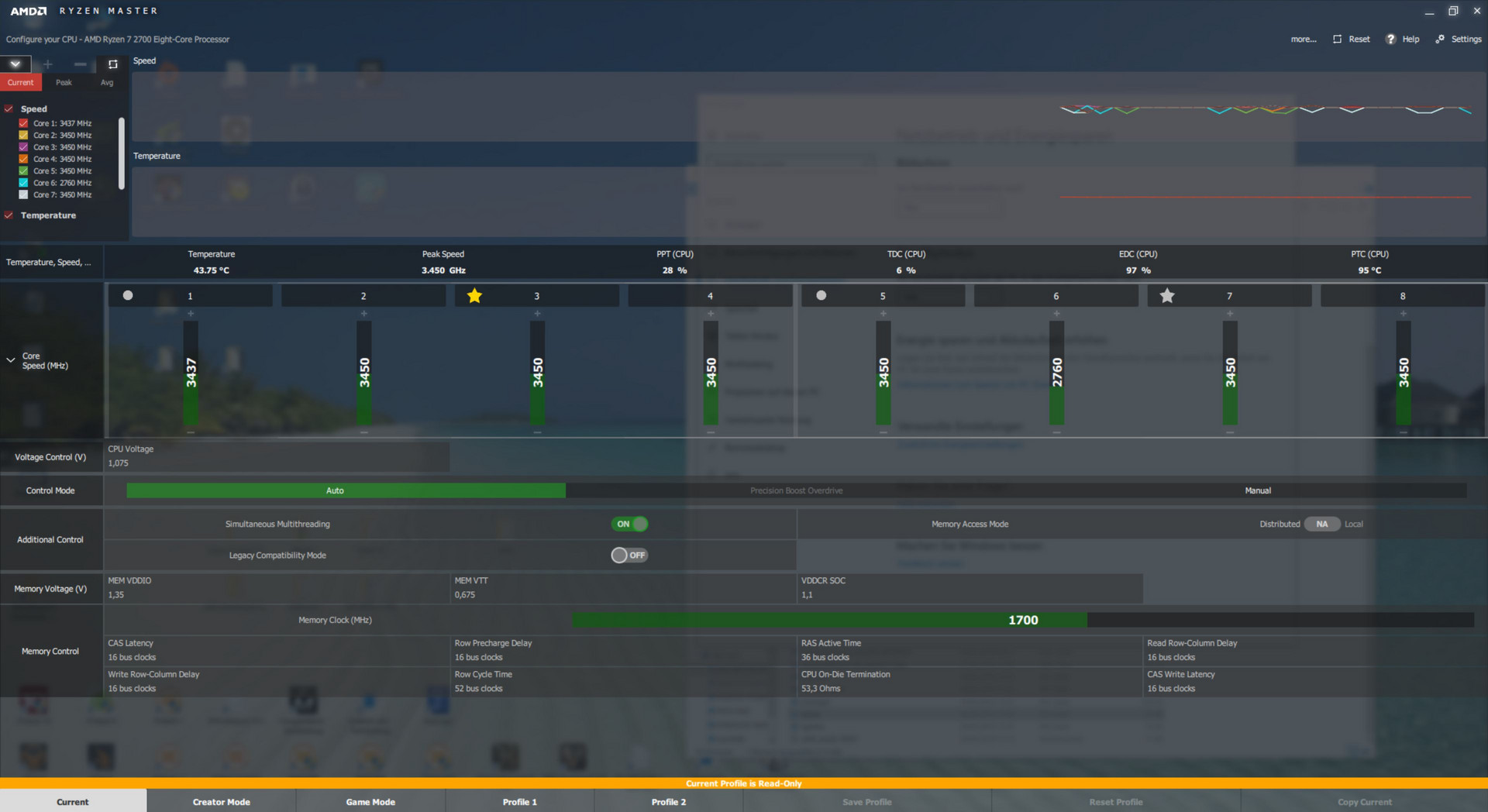The width and height of the screenshot is (1488, 812).
Task: Toggle the Core 3: 3450 MHz checkbox
Action: 23,147
